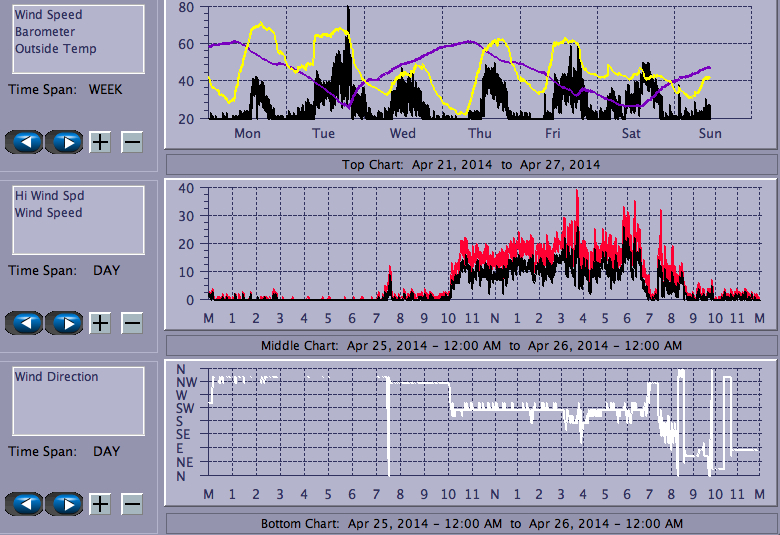
Task: Select Wind Speed in the top chart list
Action: [x=48, y=15]
